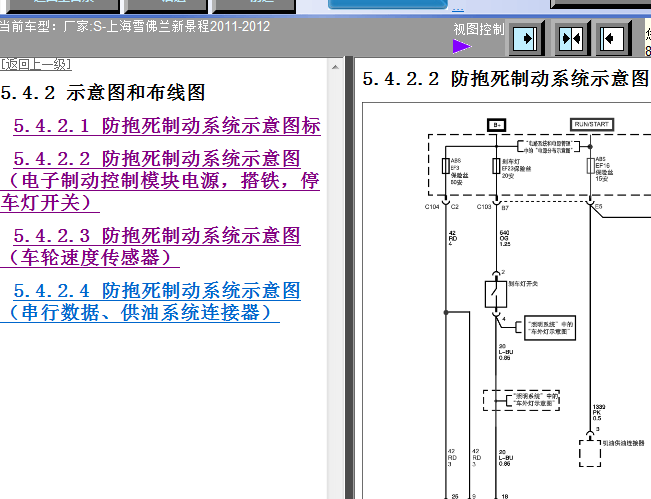Click the E5 terminal label

pos(598,207)
